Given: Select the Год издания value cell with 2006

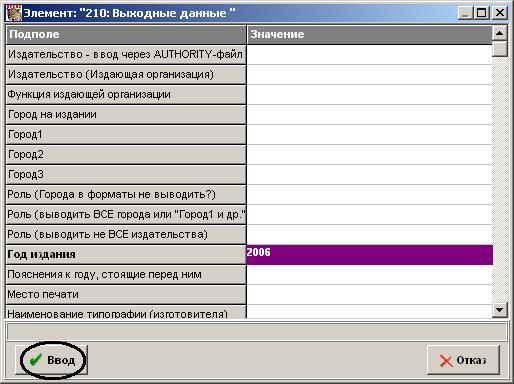Looking at the screenshot, I should [x=369, y=255].
